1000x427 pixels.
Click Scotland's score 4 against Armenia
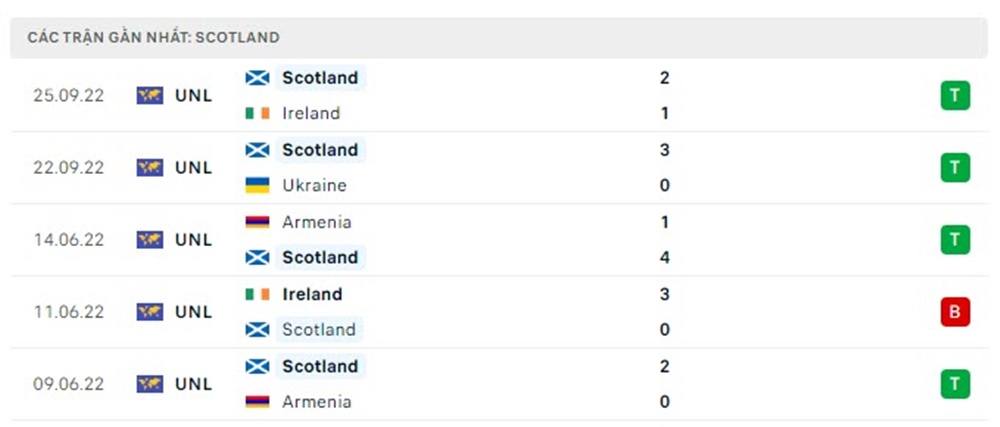(665, 258)
